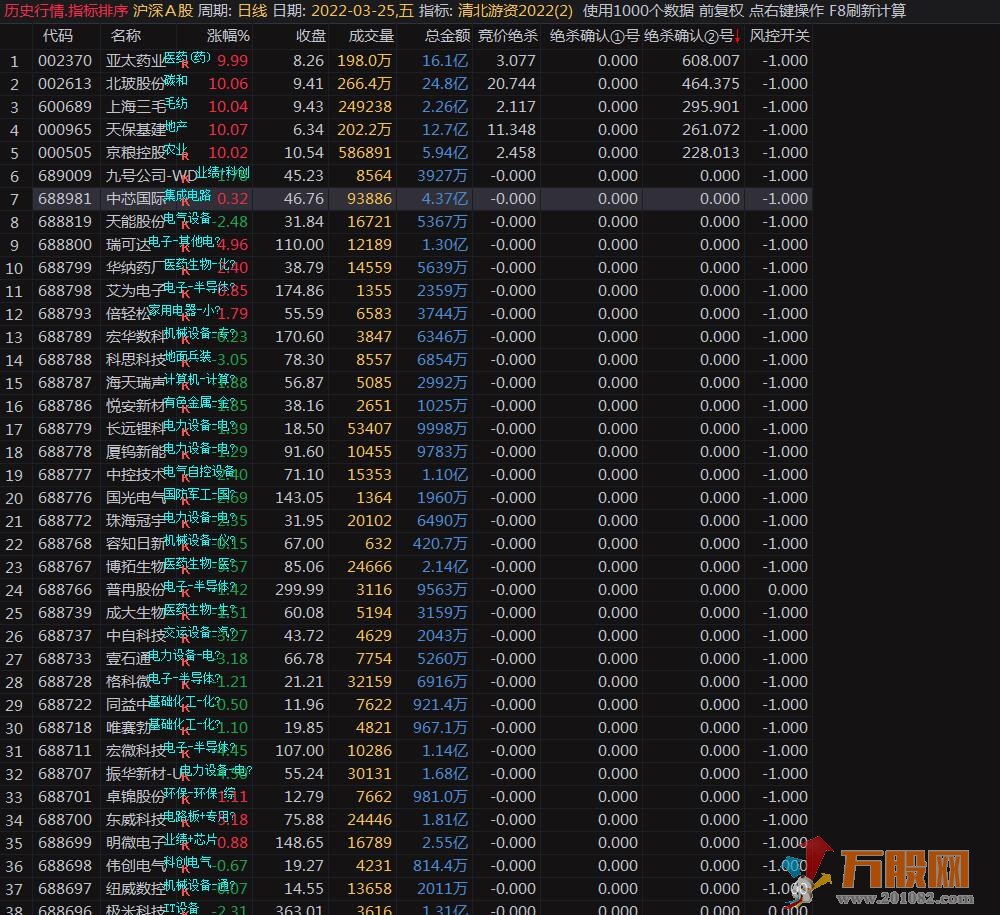The width and height of the screenshot is (1000, 915).
Task: Sort by the 成交量 column header
Action: pyautogui.click(x=371, y=36)
